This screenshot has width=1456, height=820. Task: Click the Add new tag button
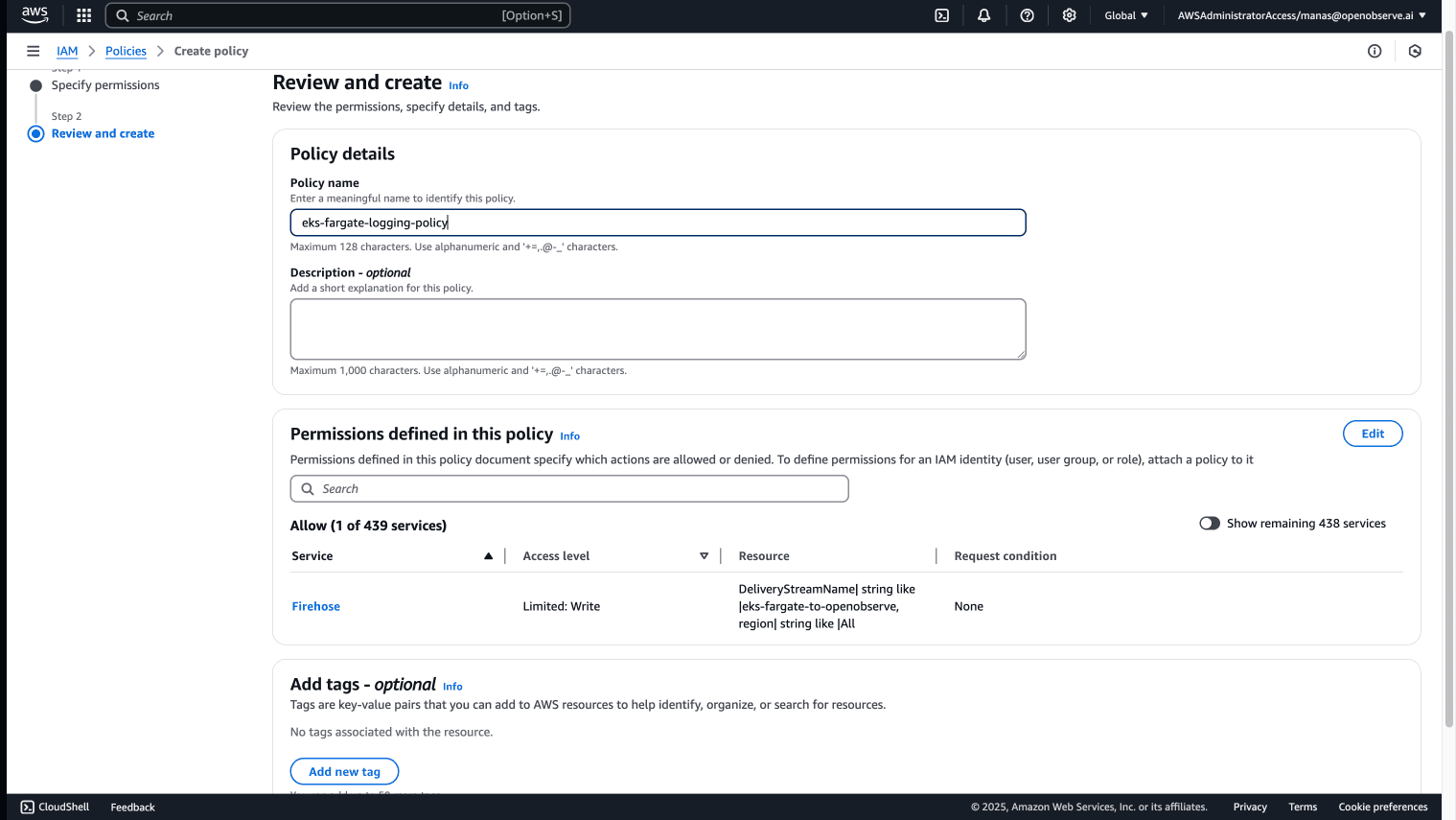(344, 772)
